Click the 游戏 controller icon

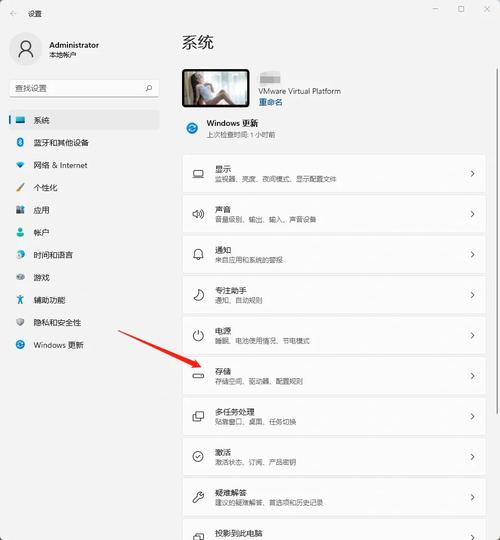20,277
